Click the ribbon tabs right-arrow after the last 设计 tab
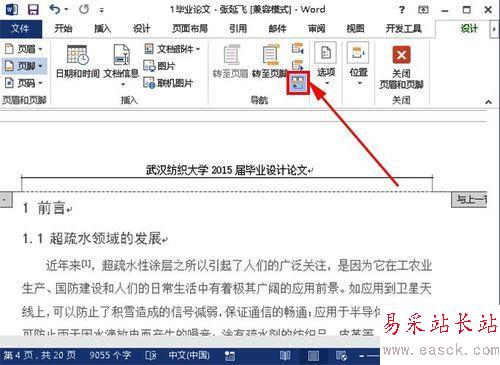 (494, 29)
